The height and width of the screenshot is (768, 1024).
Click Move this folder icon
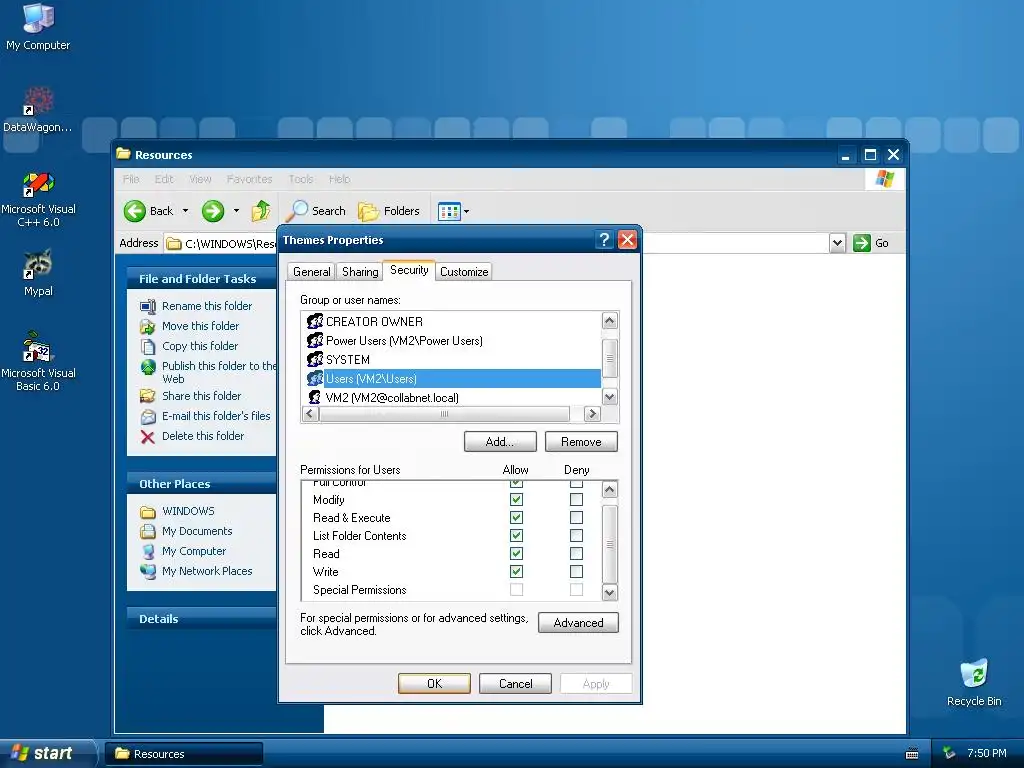[x=148, y=327]
